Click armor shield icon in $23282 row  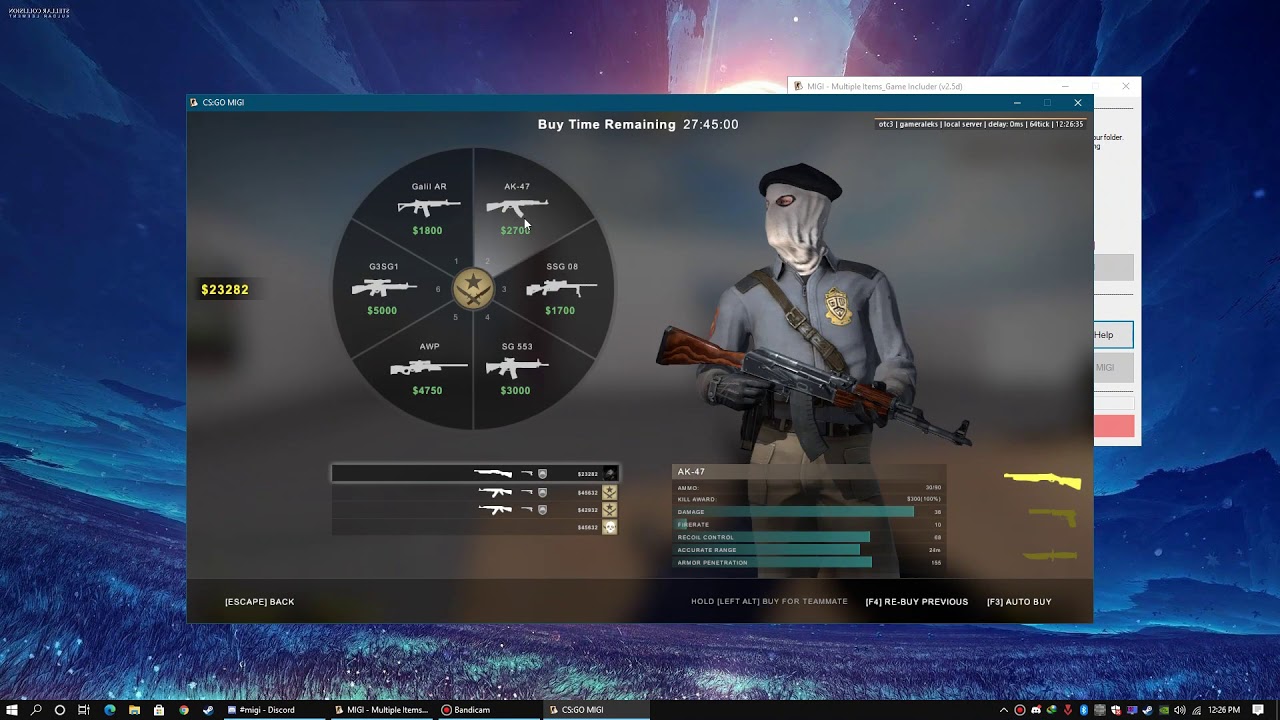point(543,474)
